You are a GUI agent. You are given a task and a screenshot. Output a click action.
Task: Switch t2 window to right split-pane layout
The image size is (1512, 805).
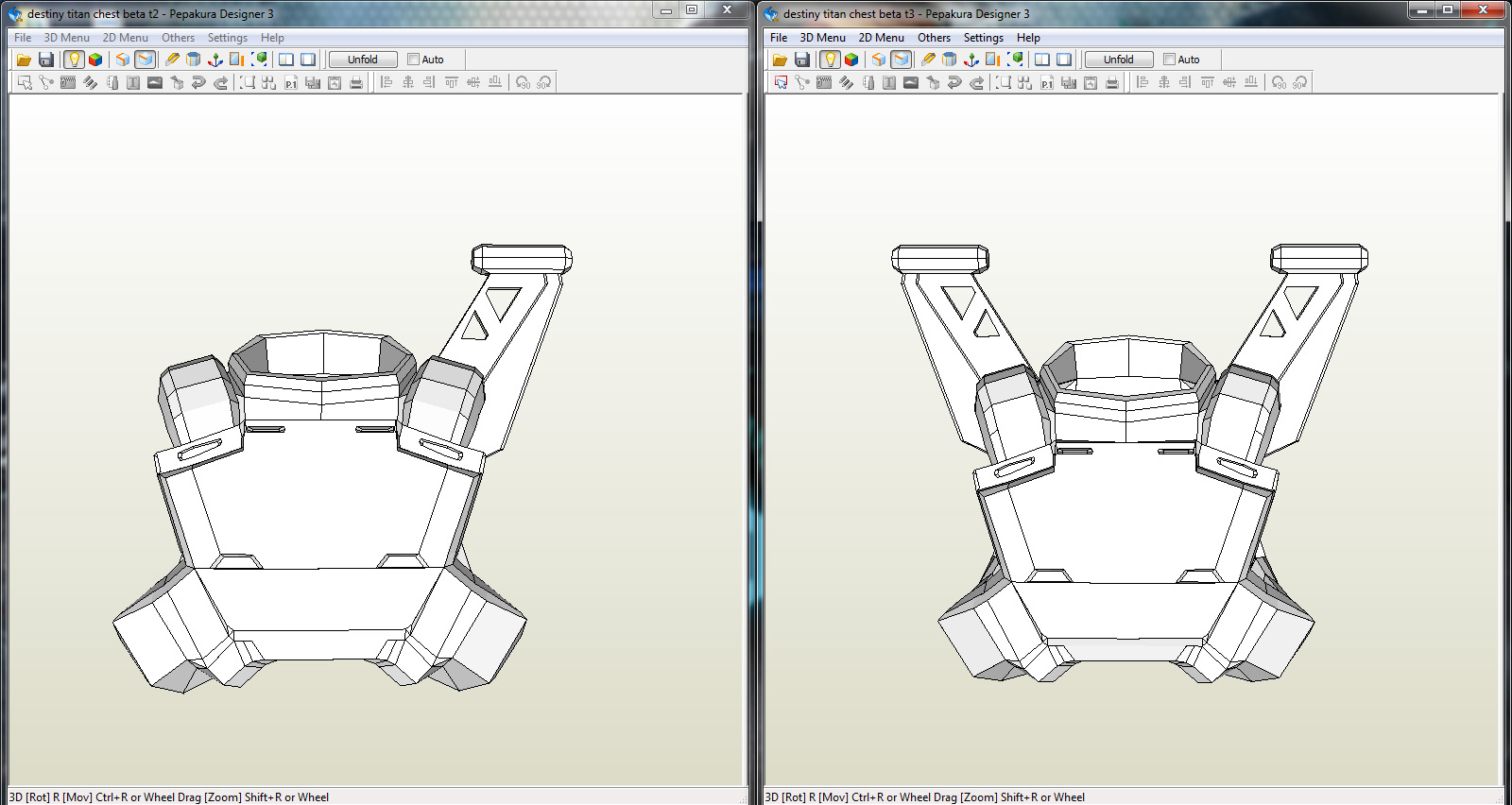click(308, 60)
